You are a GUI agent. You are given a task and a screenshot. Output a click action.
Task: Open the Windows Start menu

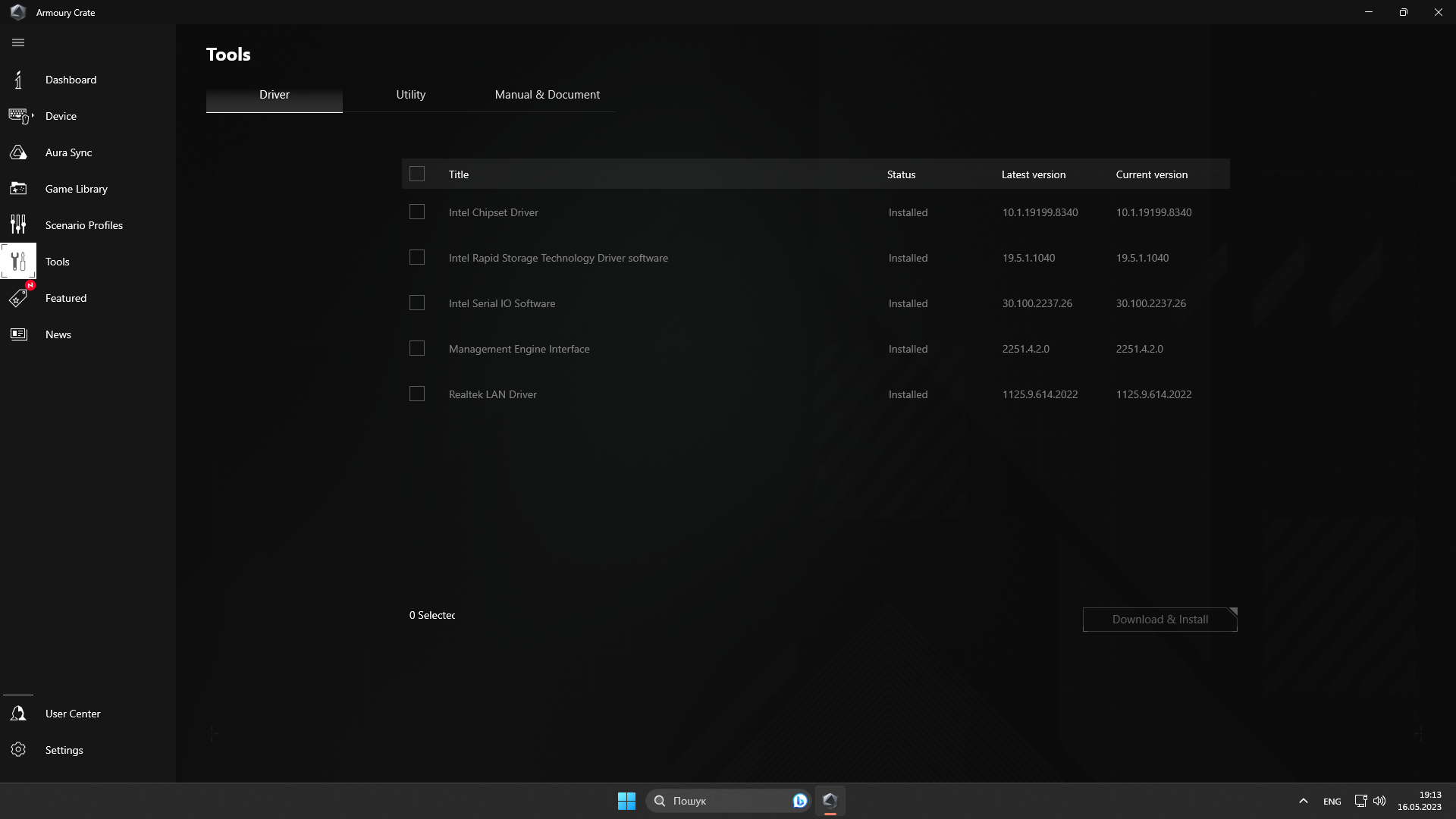click(x=626, y=801)
